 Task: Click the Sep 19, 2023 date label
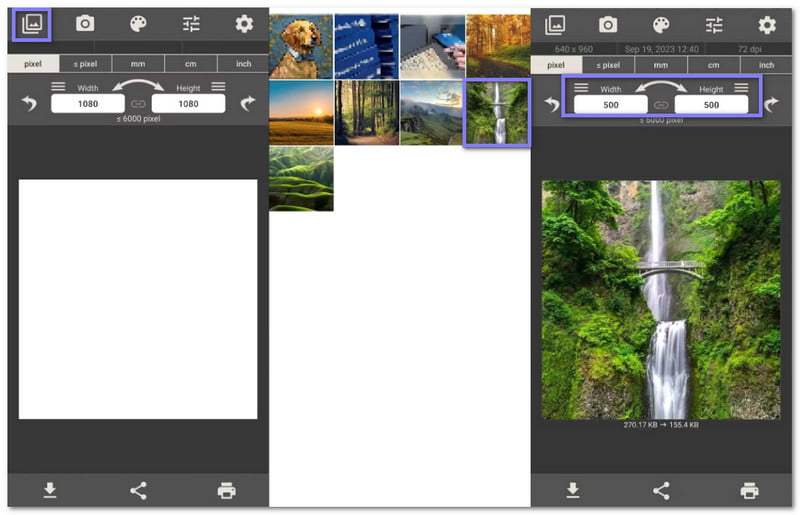click(x=661, y=50)
